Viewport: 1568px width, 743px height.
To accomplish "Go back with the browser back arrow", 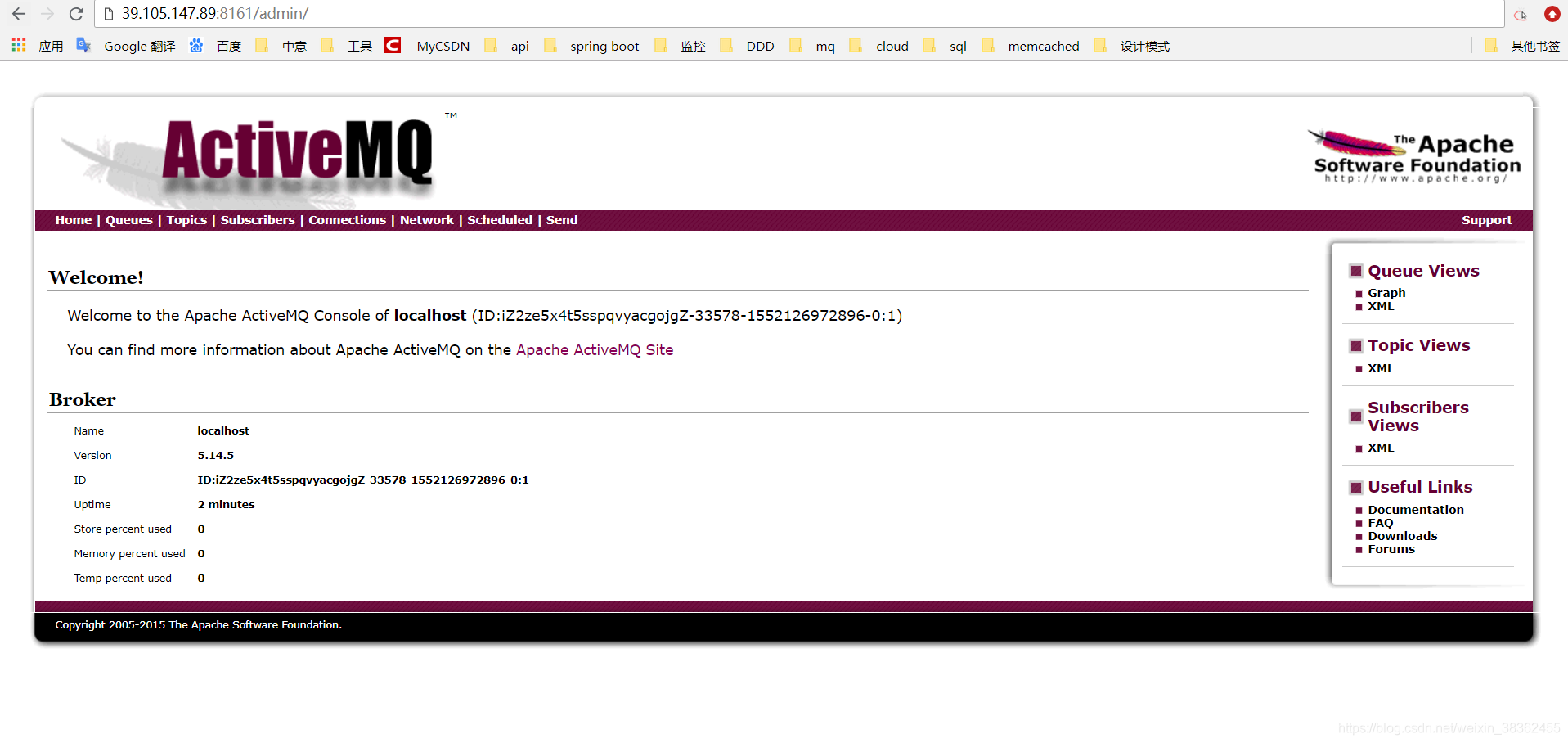I will pos(19,14).
